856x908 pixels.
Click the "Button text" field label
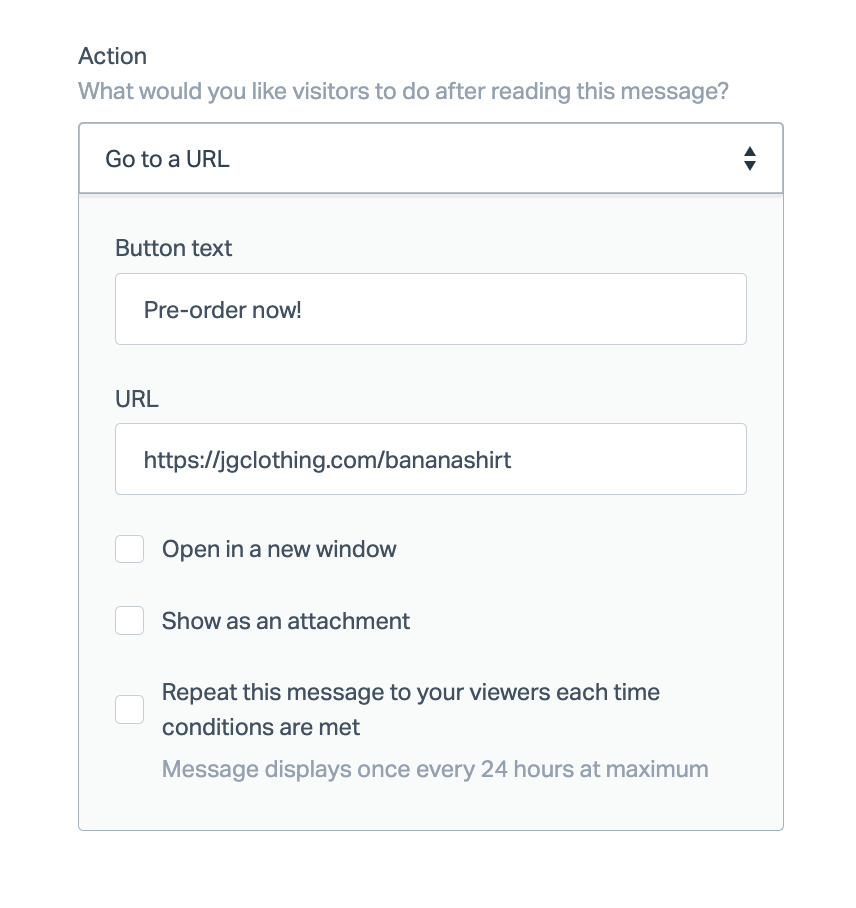173,247
